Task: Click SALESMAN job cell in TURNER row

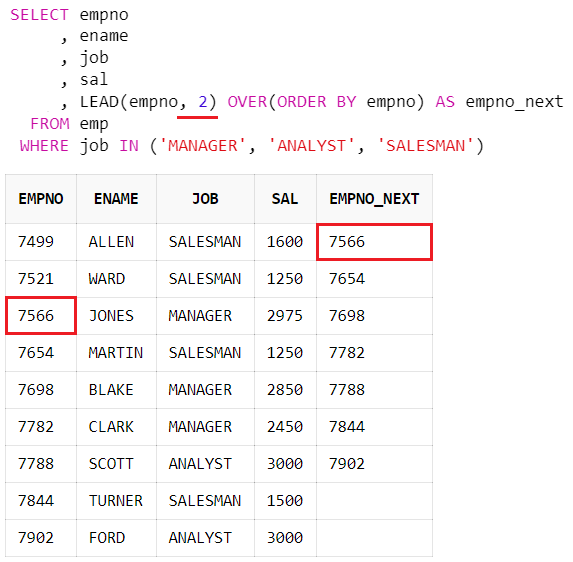Action: click(205, 501)
